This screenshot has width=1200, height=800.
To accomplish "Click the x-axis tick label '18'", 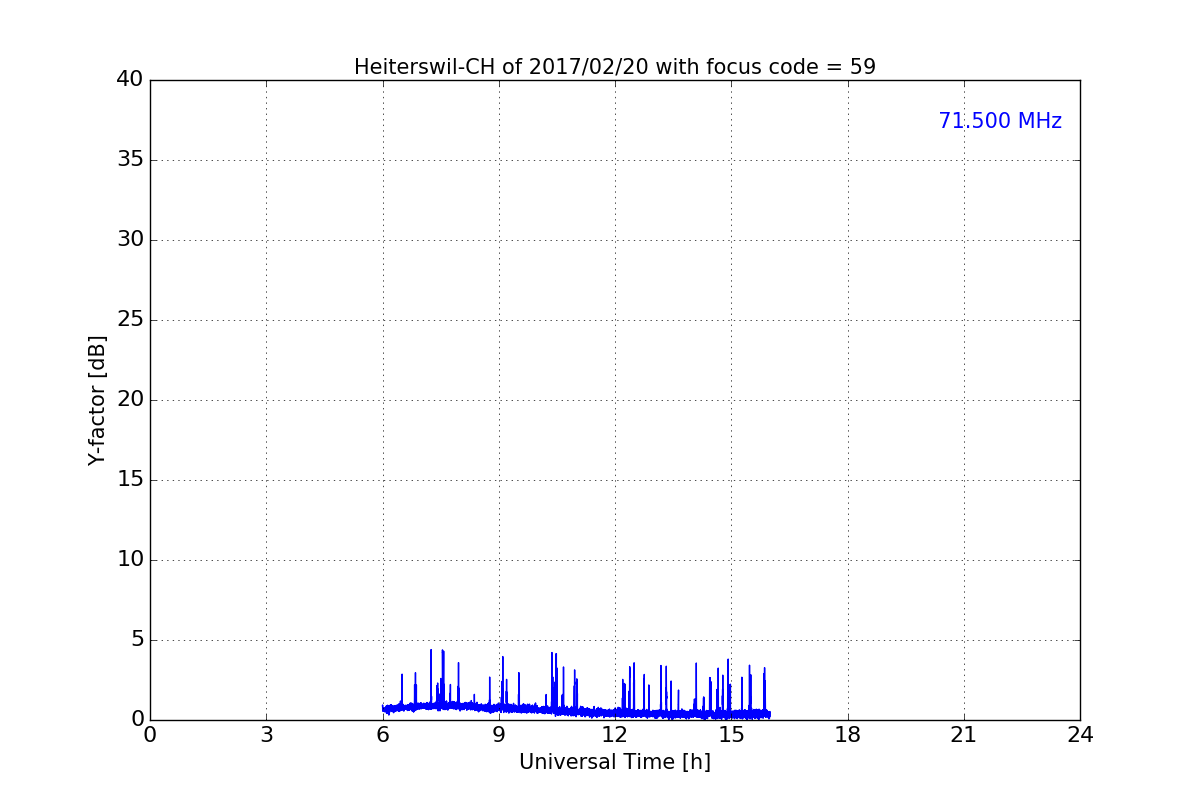I will pyautogui.click(x=848, y=735).
